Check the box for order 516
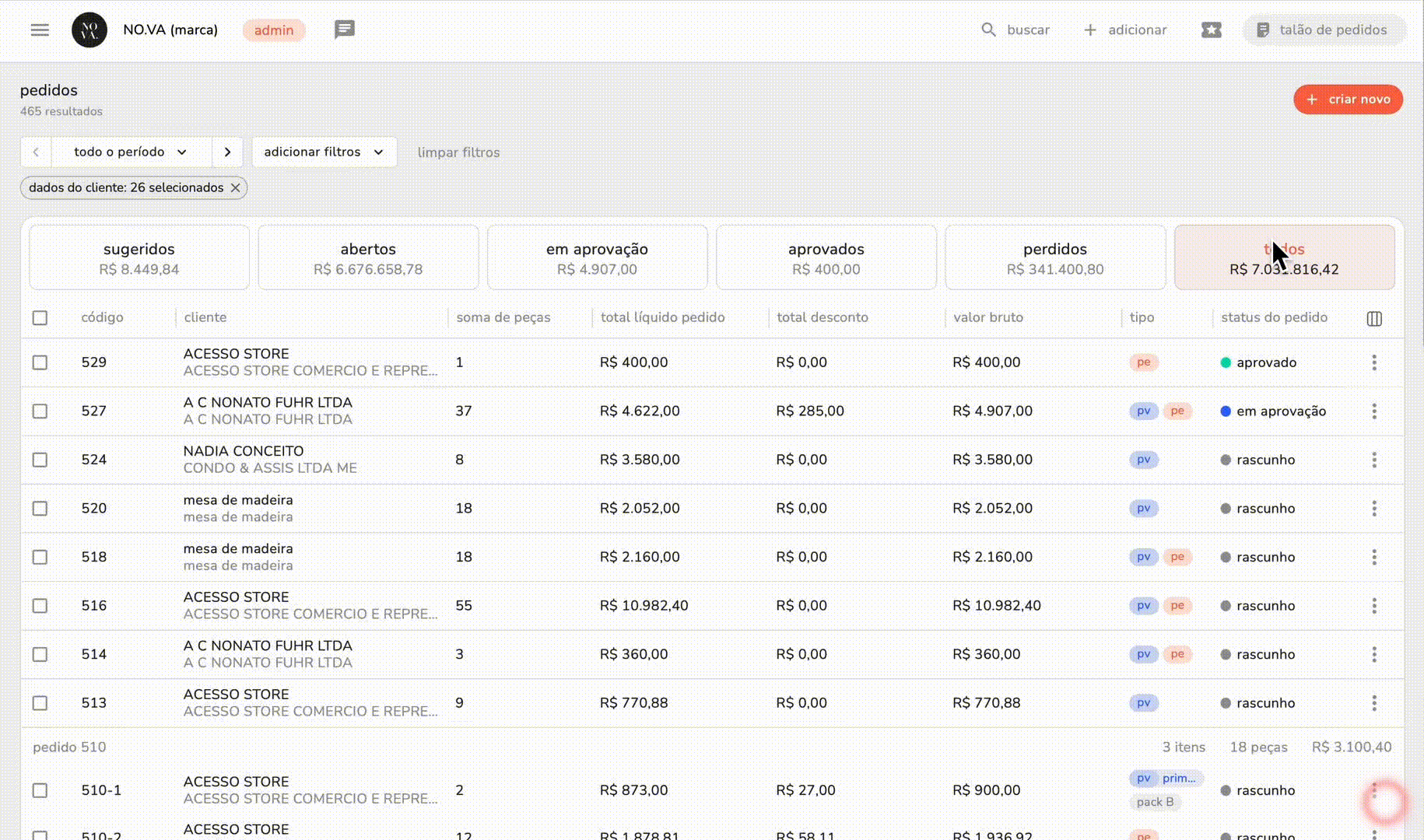The height and width of the screenshot is (840, 1424). tap(40, 606)
